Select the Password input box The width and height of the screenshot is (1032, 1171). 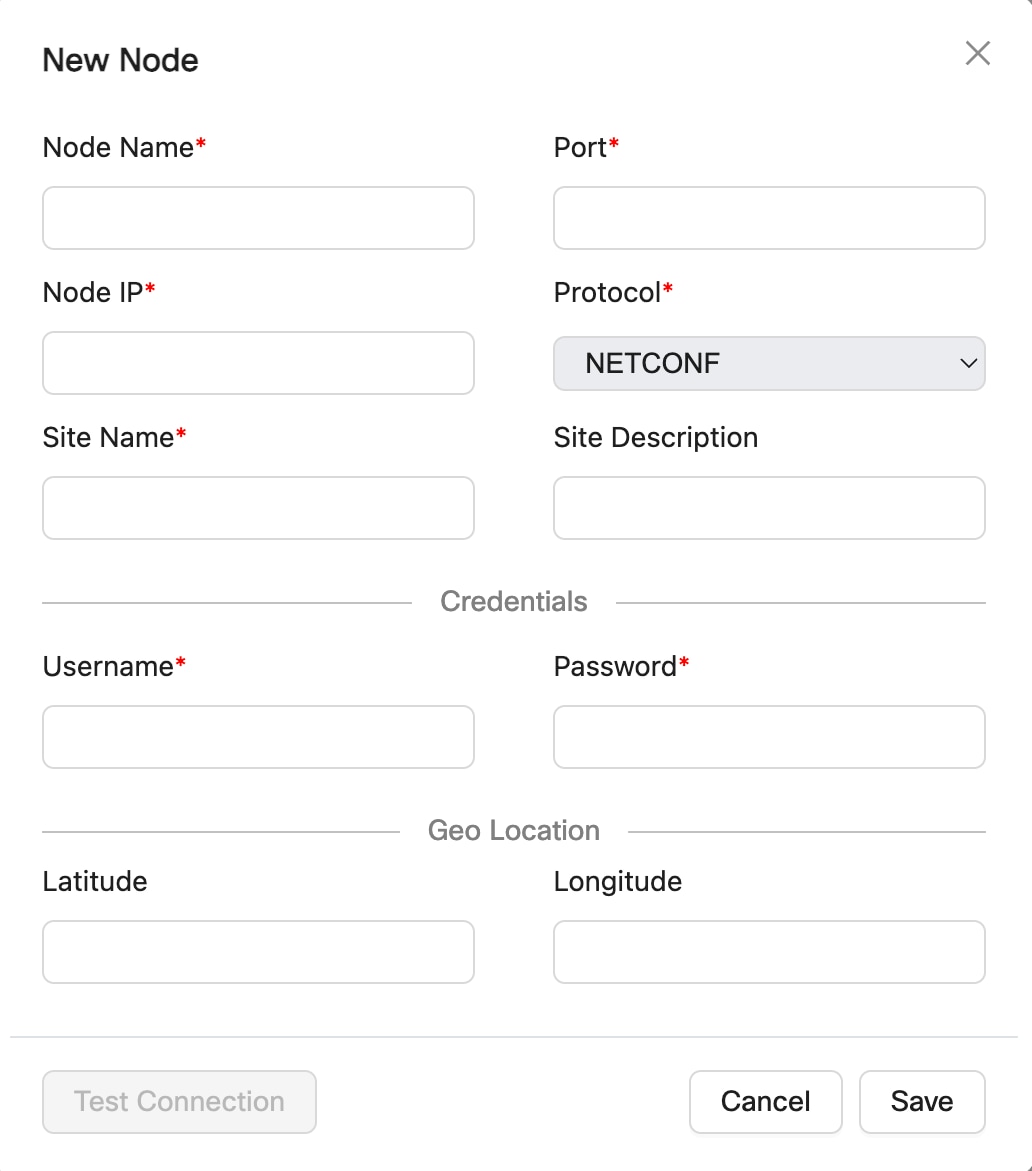point(769,737)
